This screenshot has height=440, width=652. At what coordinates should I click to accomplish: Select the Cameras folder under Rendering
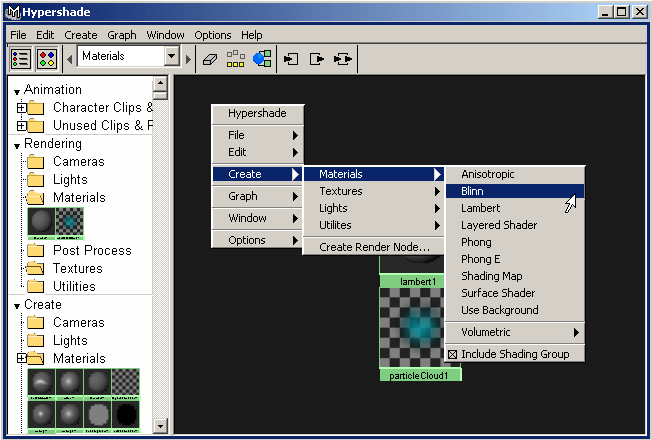pos(66,161)
